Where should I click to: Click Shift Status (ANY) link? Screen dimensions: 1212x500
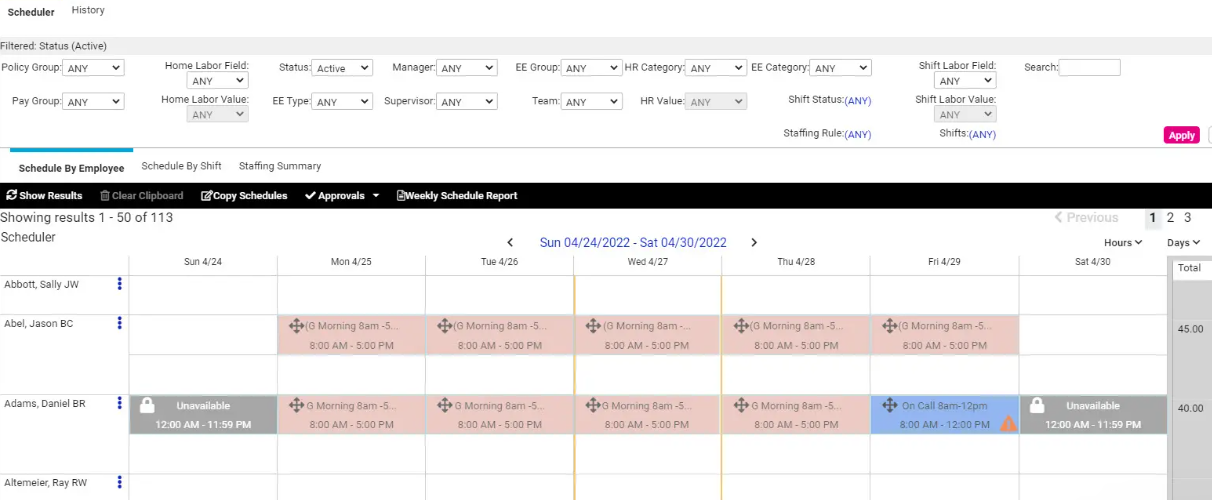tap(858, 101)
